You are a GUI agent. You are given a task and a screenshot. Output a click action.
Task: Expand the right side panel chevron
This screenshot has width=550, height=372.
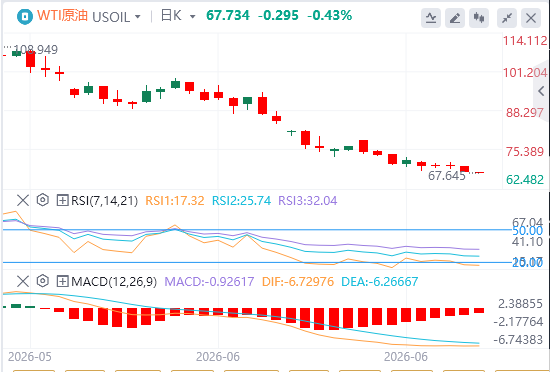(x=541, y=92)
